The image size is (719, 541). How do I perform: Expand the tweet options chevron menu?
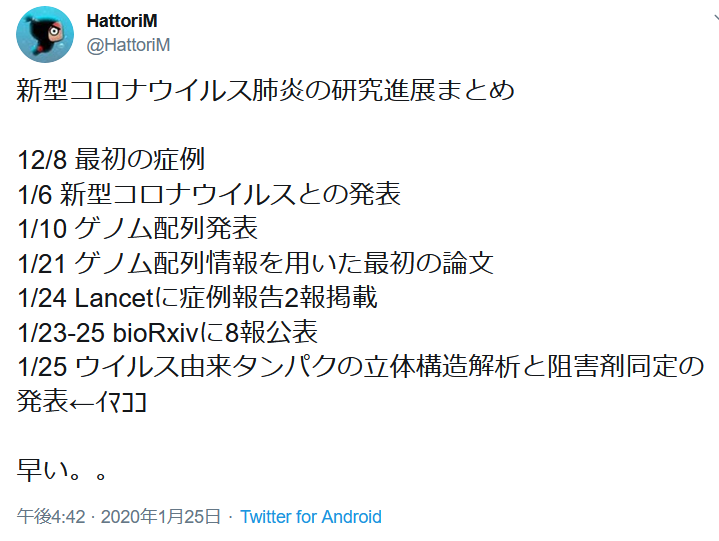click(x=716, y=19)
